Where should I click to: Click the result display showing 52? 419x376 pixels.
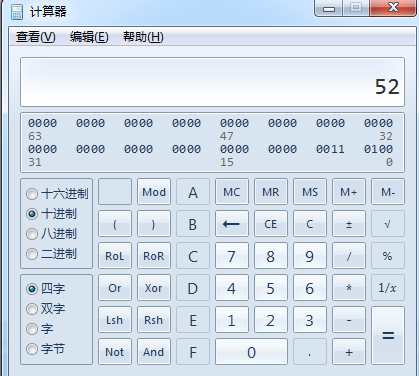click(x=212, y=82)
